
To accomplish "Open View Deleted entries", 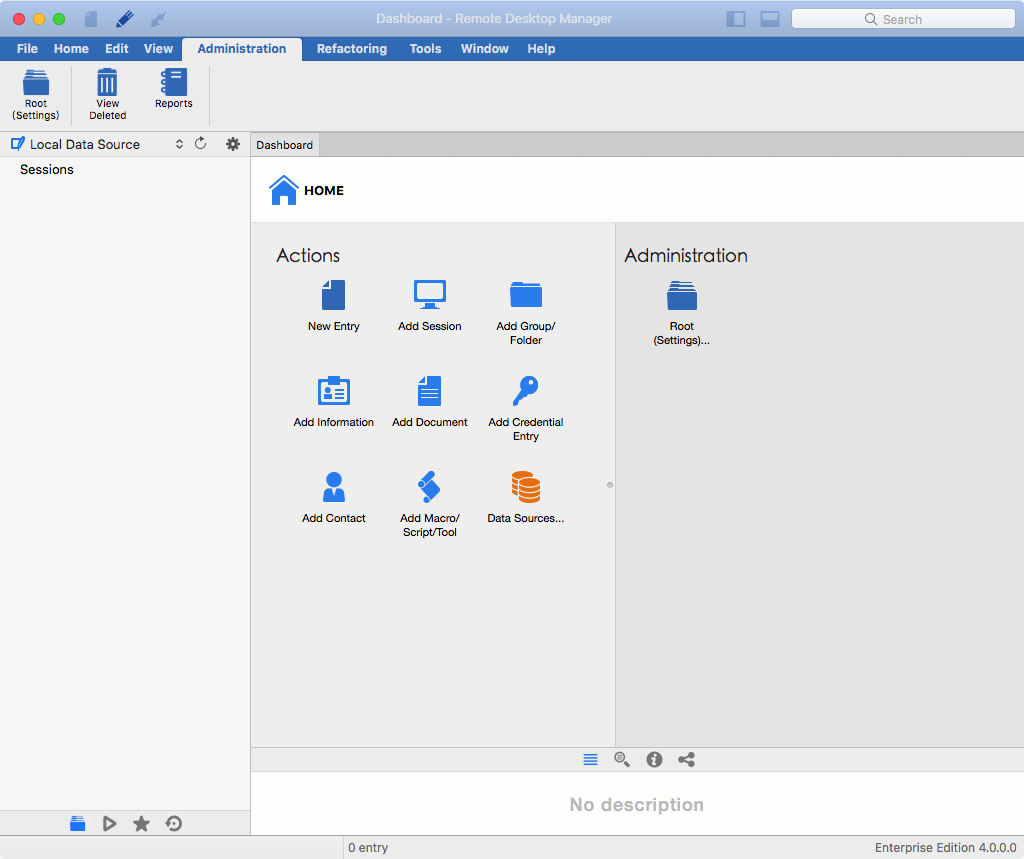I will pyautogui.click(x=107, y=95).
